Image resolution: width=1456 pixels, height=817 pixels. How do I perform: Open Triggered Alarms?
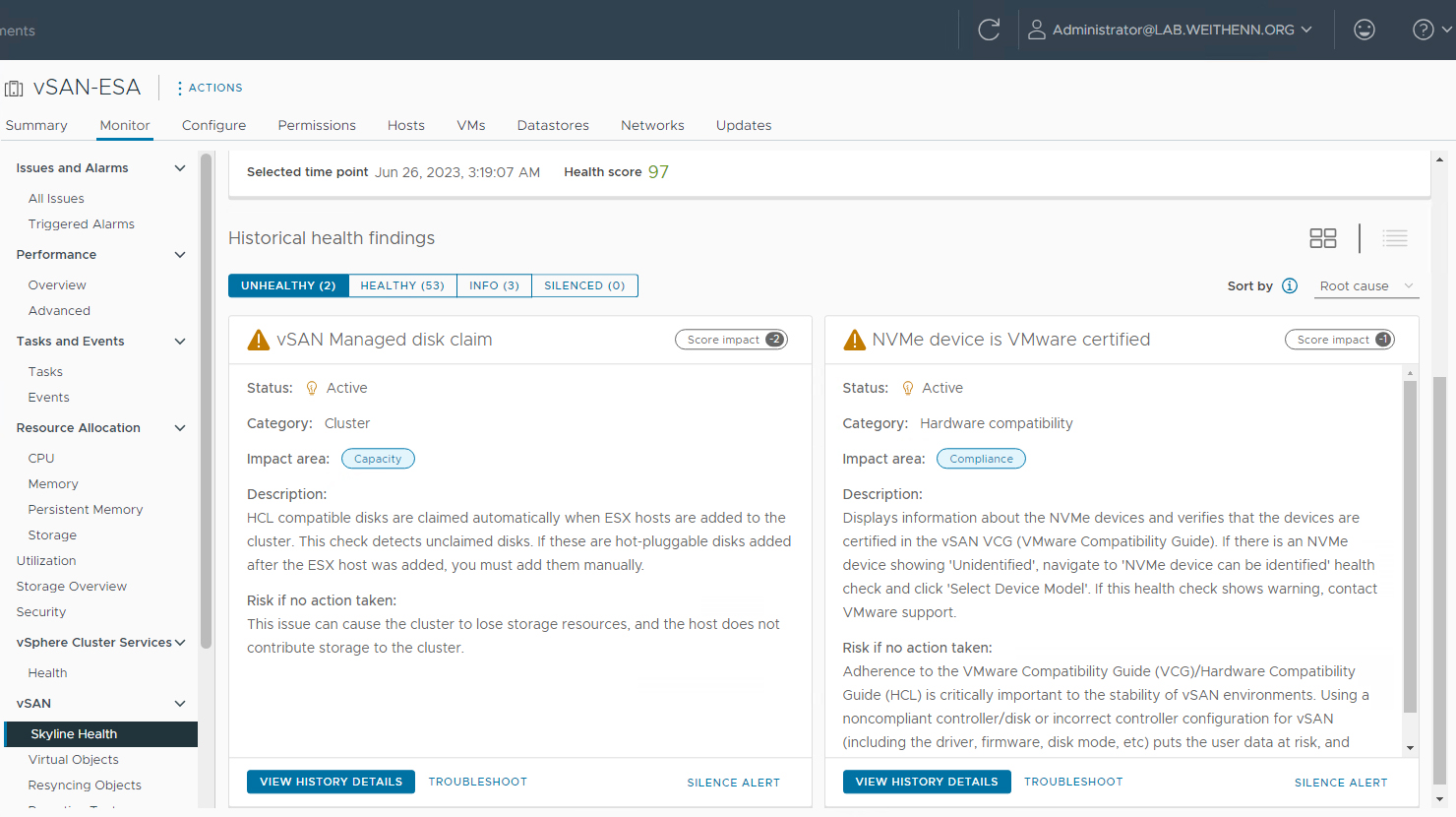82,224
